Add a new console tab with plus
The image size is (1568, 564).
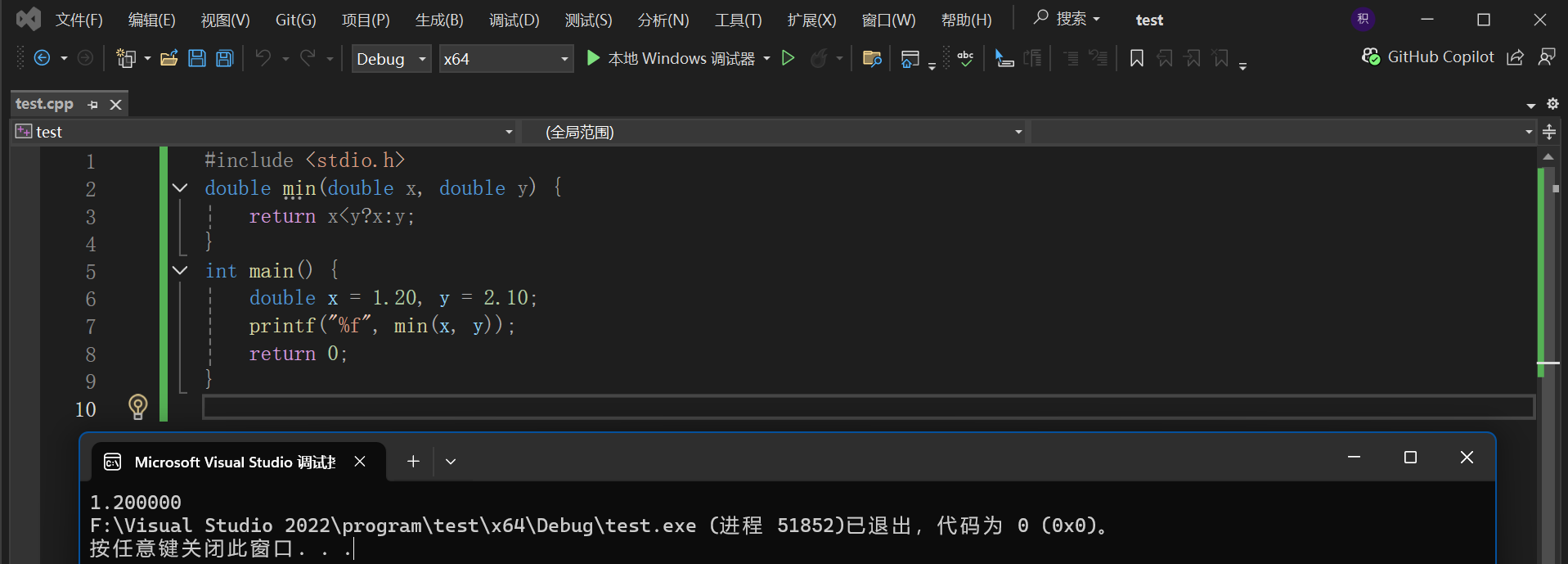pyautogui.click(x=413, y=462)
